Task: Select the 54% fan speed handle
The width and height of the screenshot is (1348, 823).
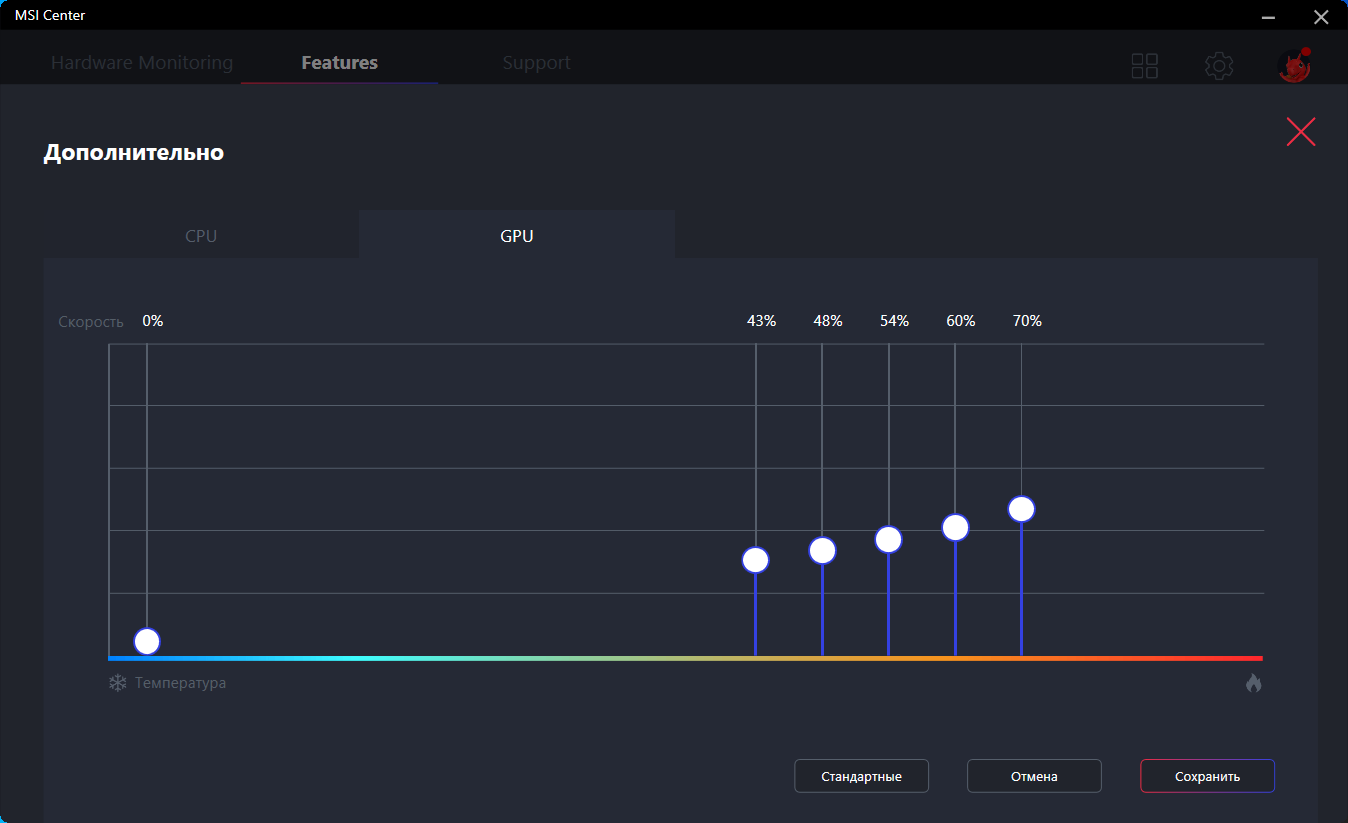Action: 889,540
